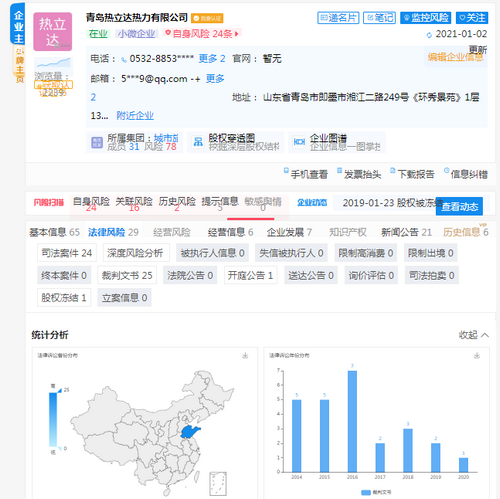Click the phone icon beside 0532-8853
500x499 pixels.
124,60
